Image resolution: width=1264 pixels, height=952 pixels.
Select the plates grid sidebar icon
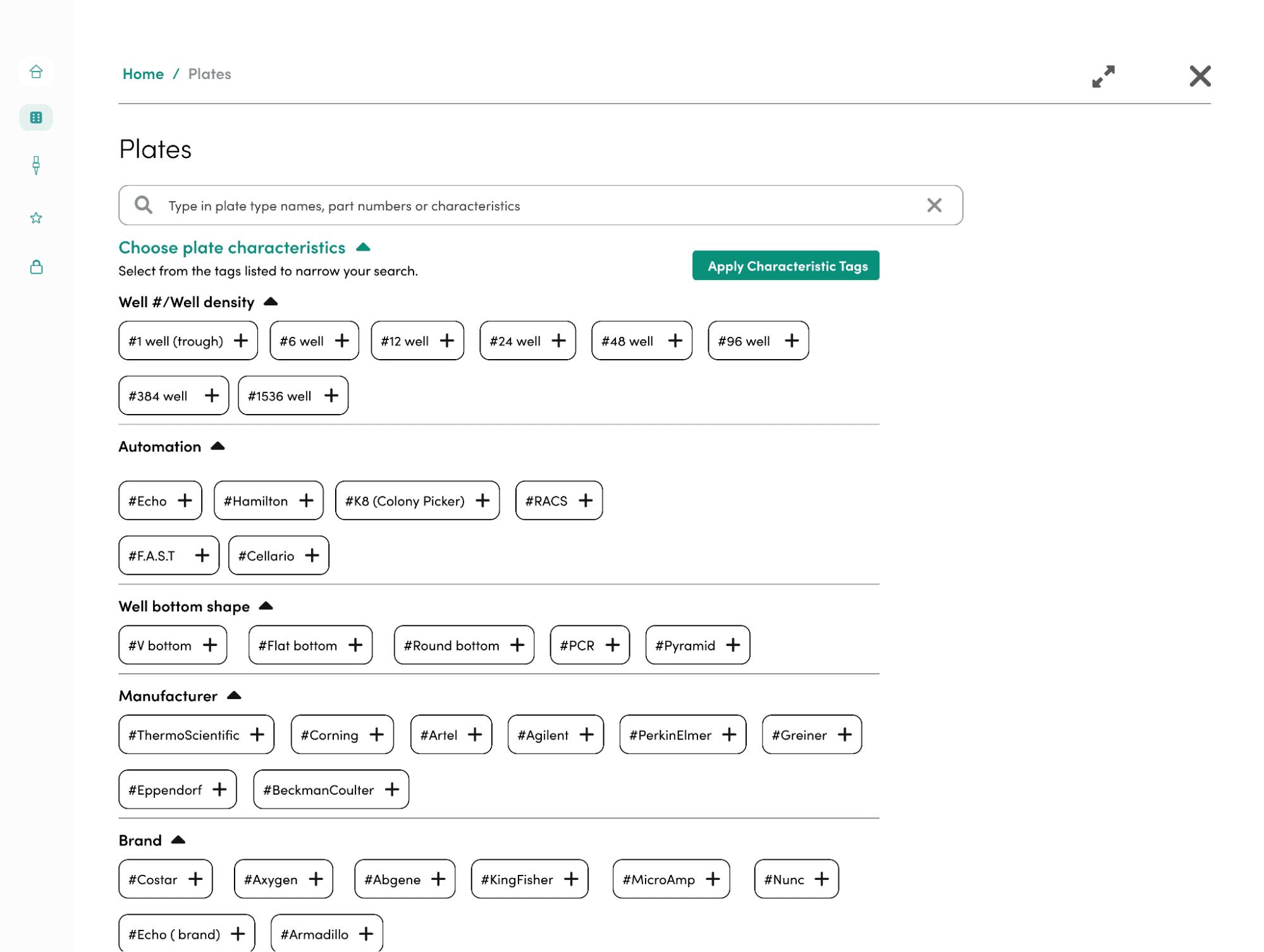click(x=36, y=118)
